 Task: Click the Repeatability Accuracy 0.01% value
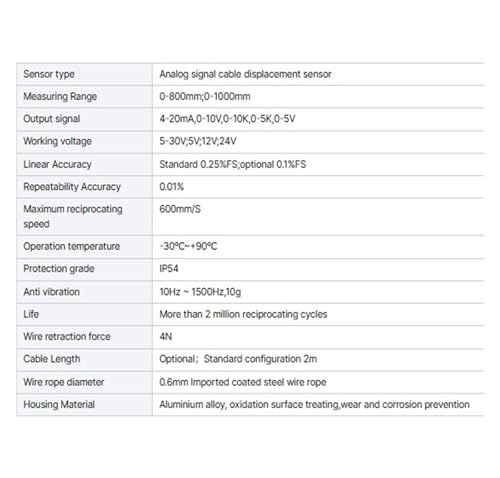[x=171, y=187]
